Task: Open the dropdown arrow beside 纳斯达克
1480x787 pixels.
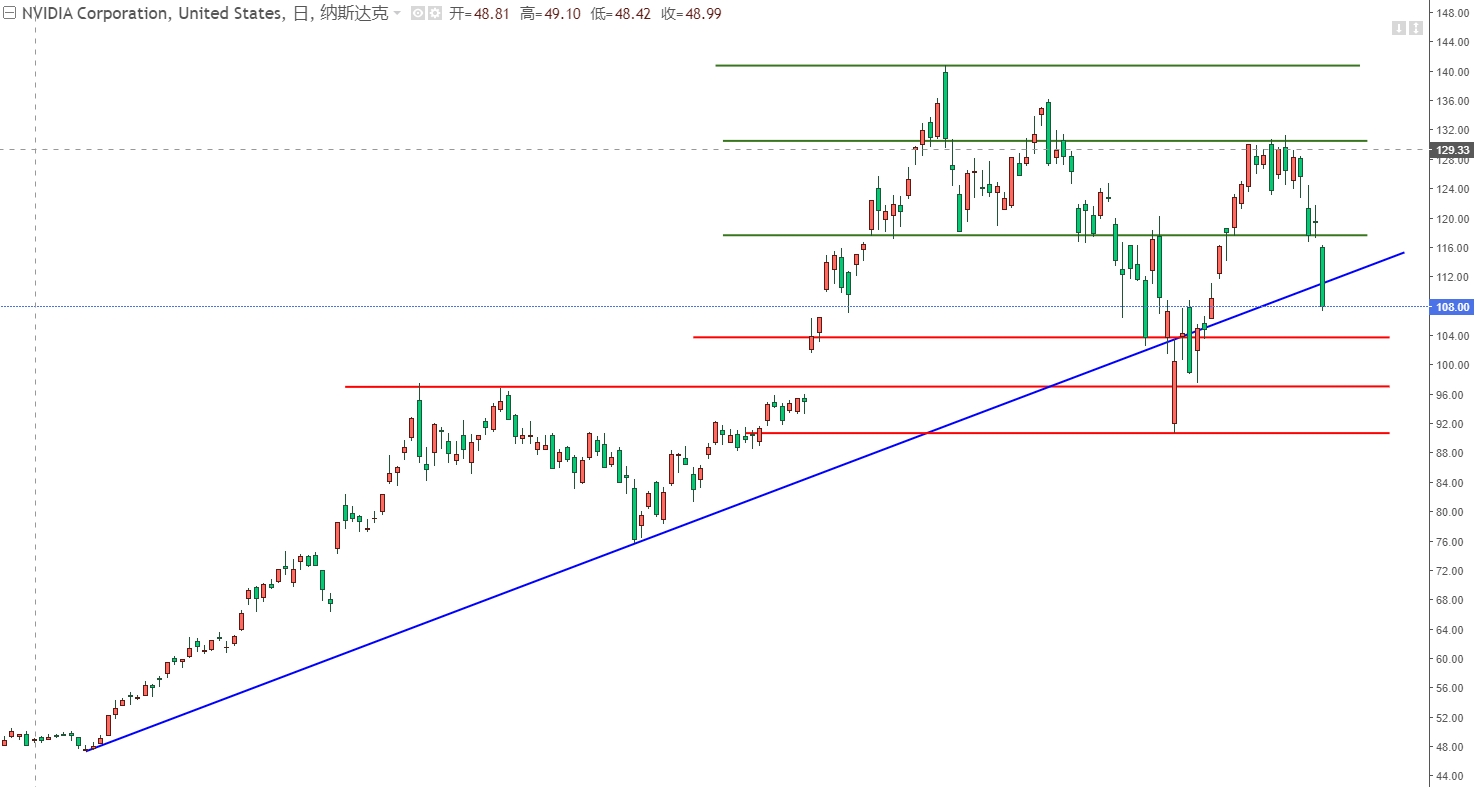Action: click(397, 14)
